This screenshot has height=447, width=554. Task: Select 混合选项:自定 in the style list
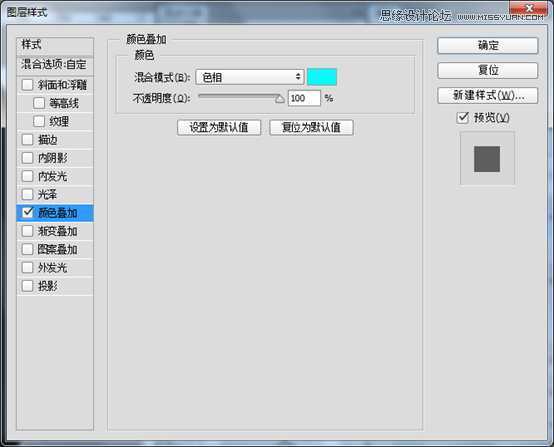pos(55,65)
